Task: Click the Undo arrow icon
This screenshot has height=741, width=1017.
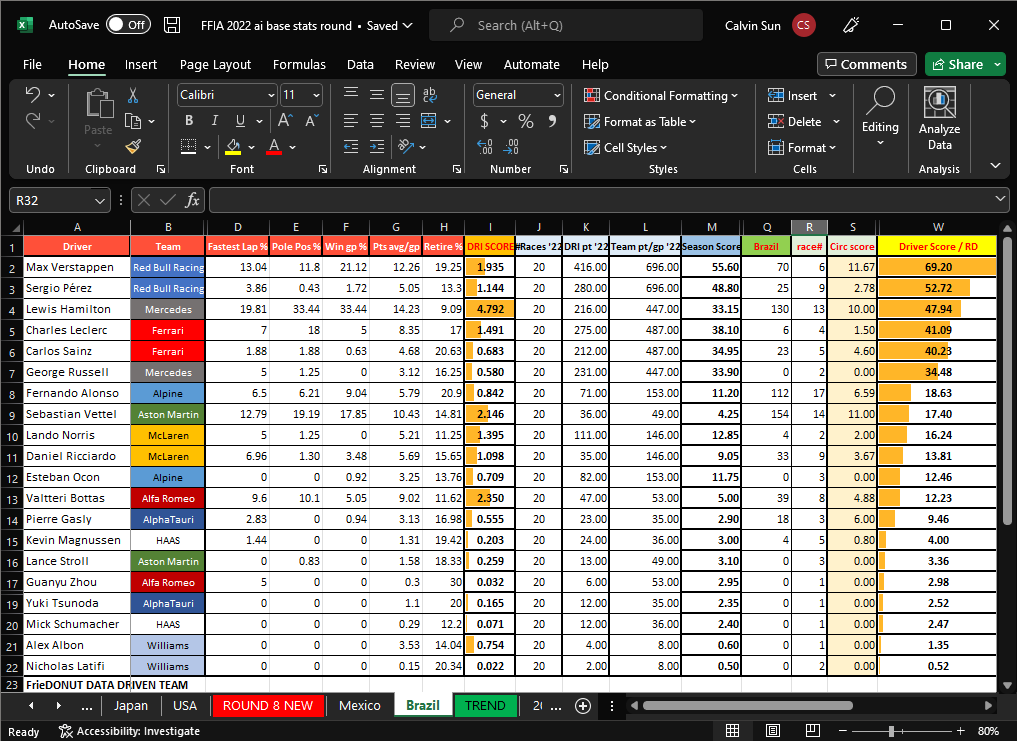Action: [x=32, y=95]
